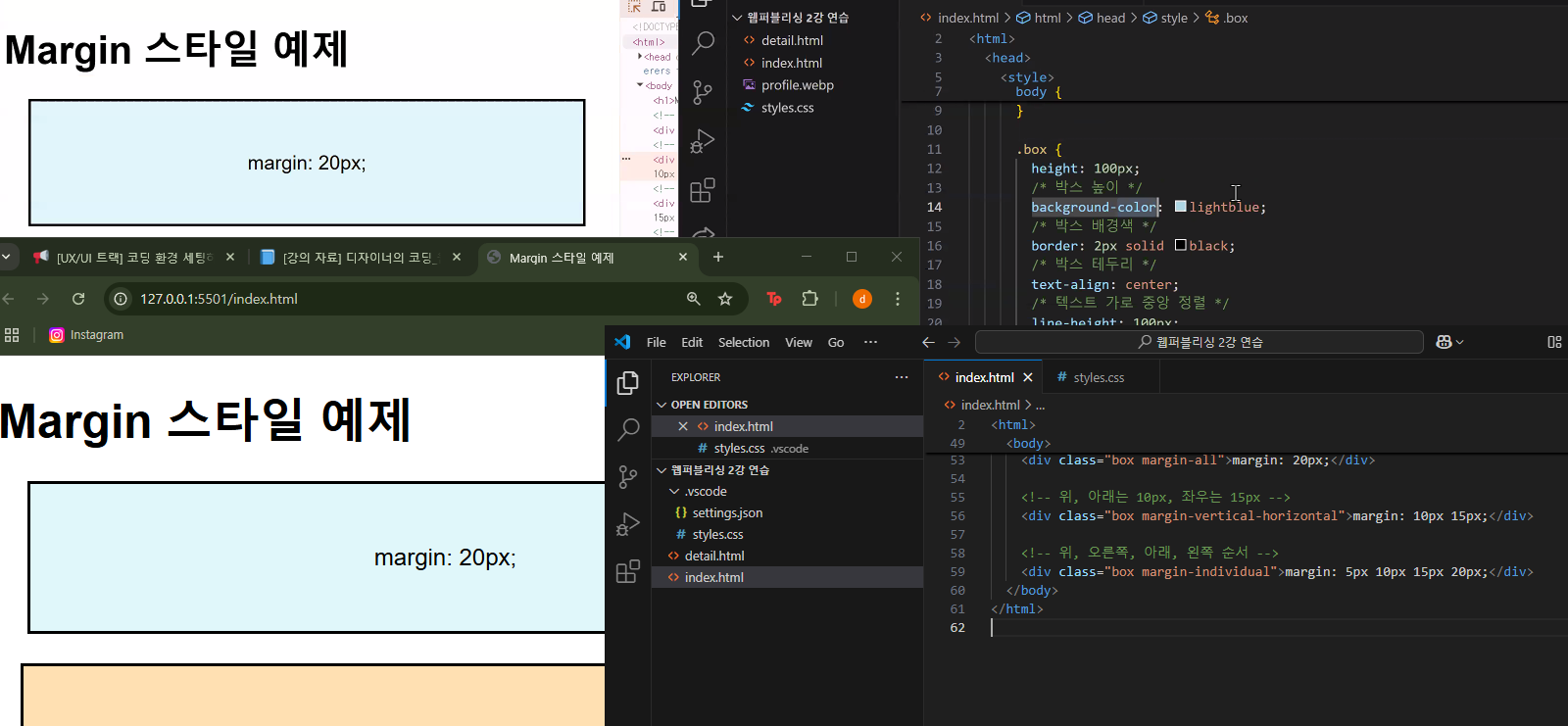Image resolution: width=1568 pixels, height=726 pixels.
Task: Click the red Tp extension icon
Action: tap(774, 299)
